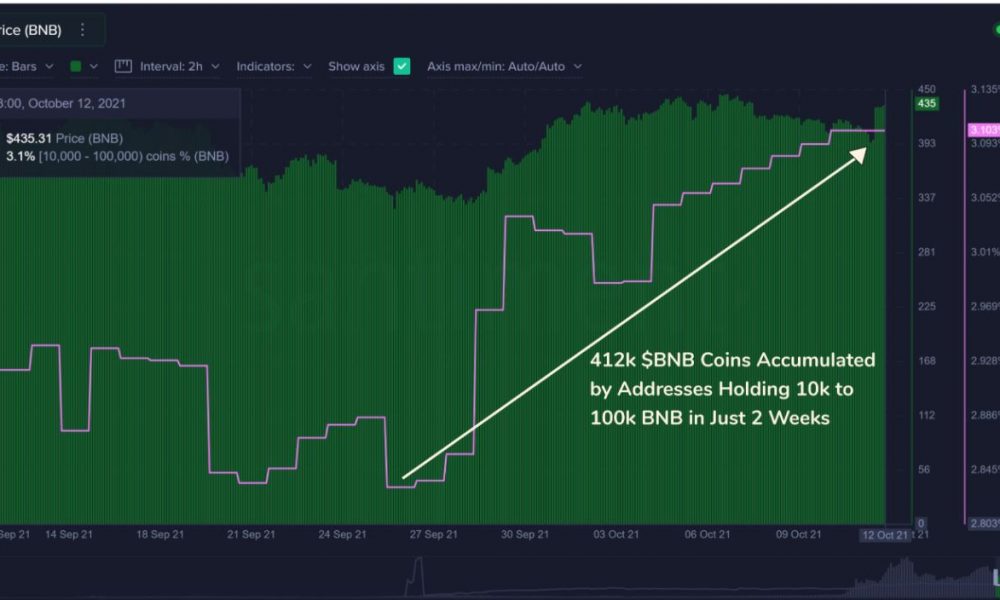Click the 3.093 percentage axis label

point(985,143)
